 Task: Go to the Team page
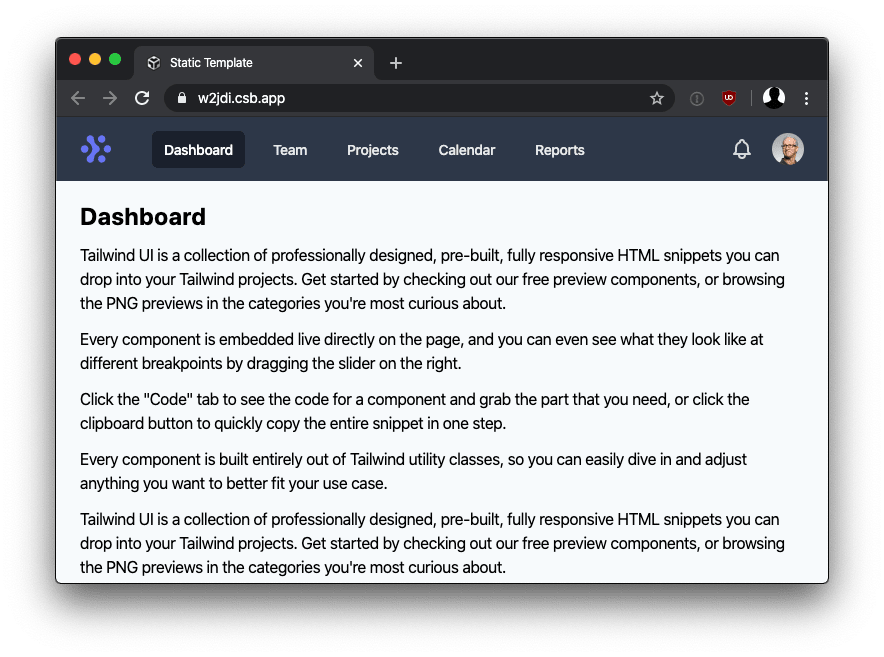pyautogui.click(x=290, y=150)
